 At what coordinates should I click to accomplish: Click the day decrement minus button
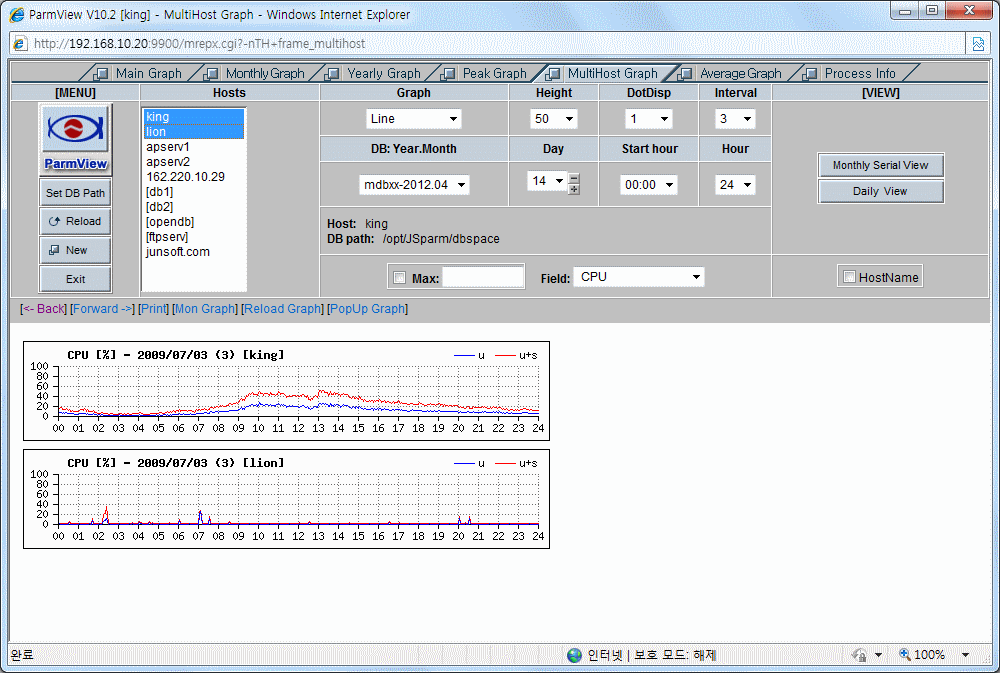pyautogui.click(x=574, y=178)
